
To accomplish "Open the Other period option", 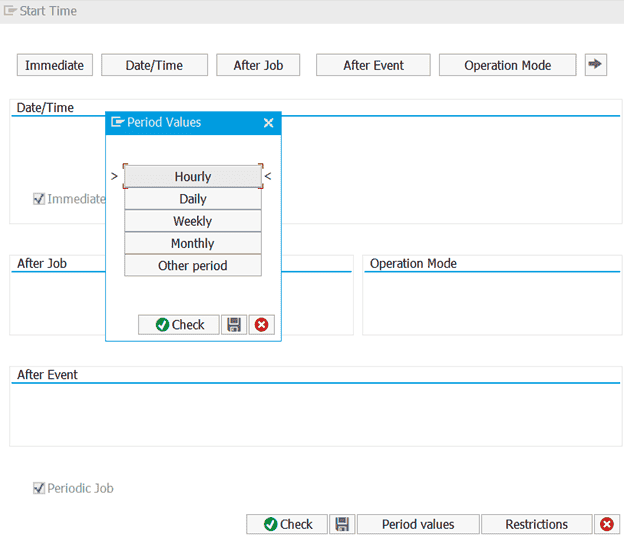I will (193, 266).
